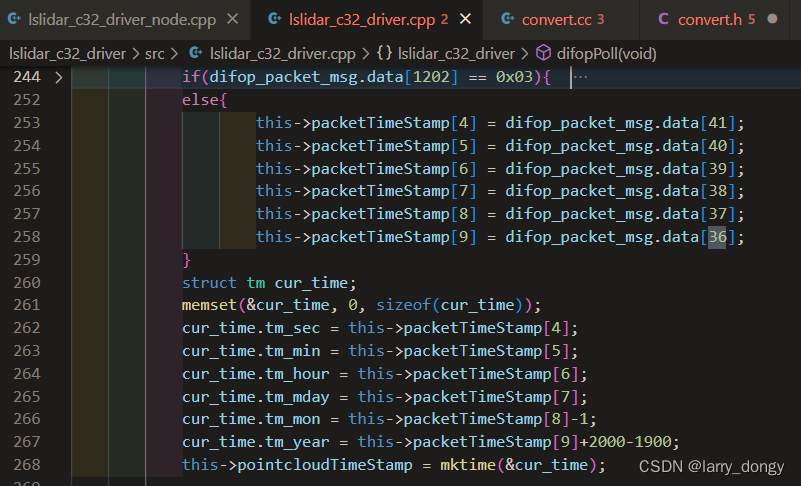Open lslidar_c32_driver namespace breadcrumb
The width and height of the screenshot is (801, 486).
pos(456,54)
